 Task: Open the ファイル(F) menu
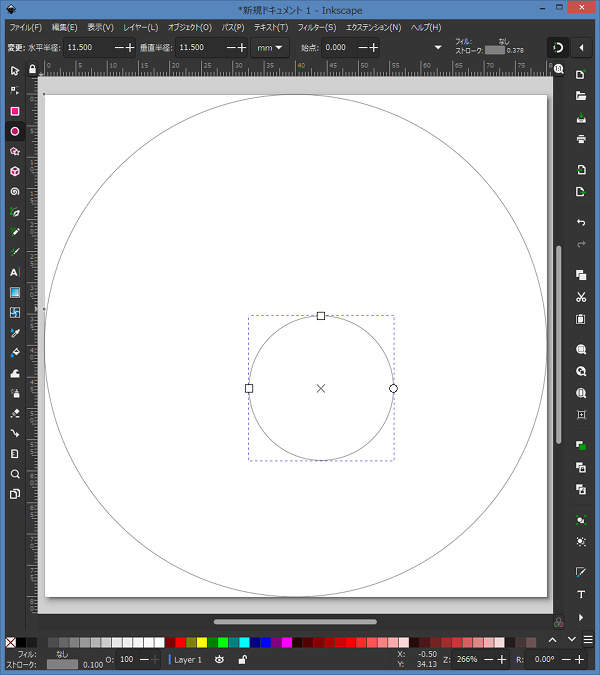[26, 28]
